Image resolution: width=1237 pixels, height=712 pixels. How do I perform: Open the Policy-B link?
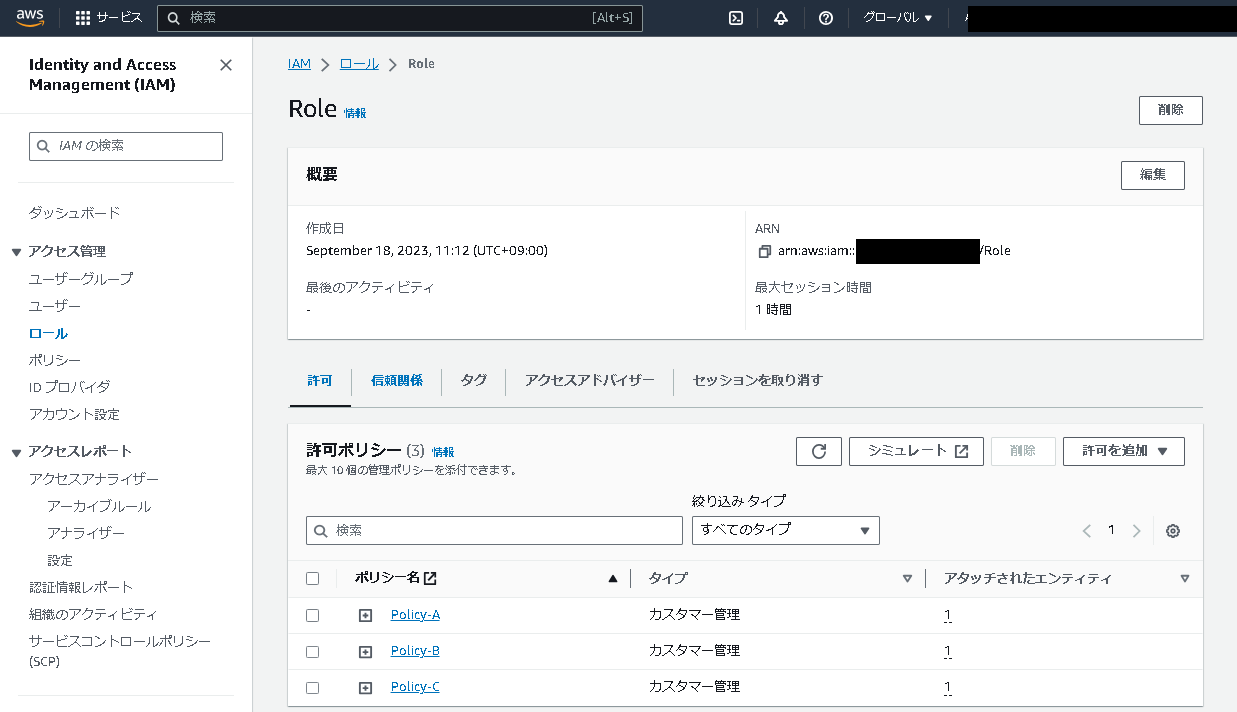415,651
